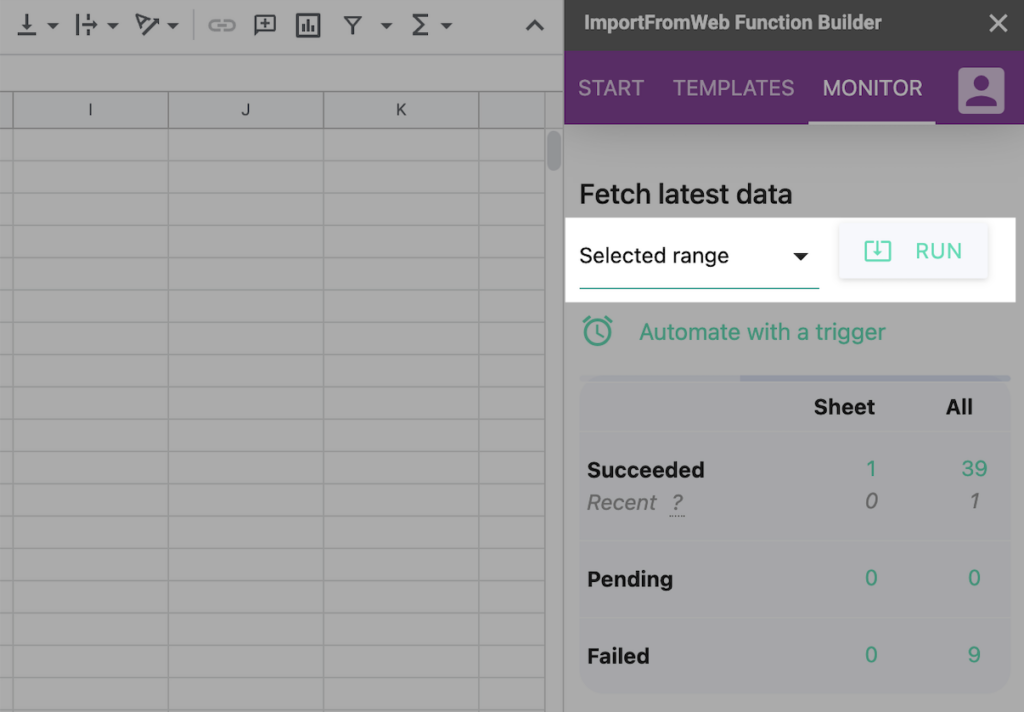Image resolution: width=1024 pixels, height=712 pixels.
Task: Click the insert link icon
Action: point(221,25)
